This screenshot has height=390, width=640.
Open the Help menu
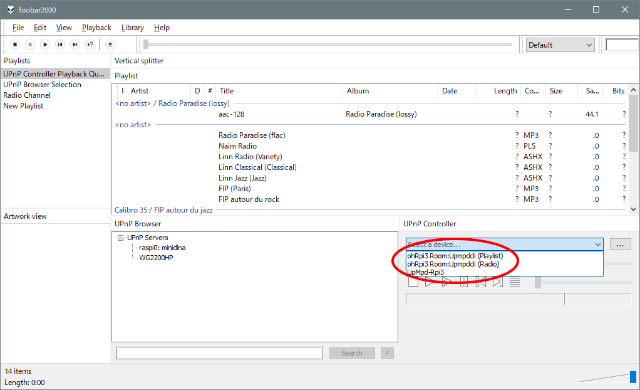pos(162,27)
